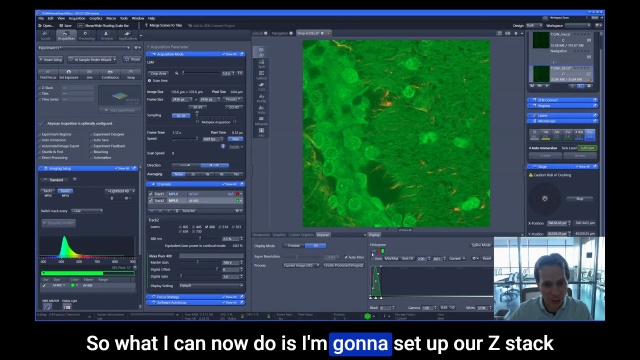
Task: Click the Find Focus icon button
Action: [x=48, y=74]
